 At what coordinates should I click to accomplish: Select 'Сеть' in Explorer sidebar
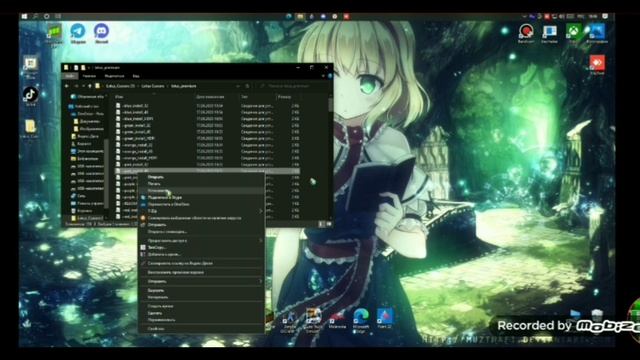[x=79, y=196]
